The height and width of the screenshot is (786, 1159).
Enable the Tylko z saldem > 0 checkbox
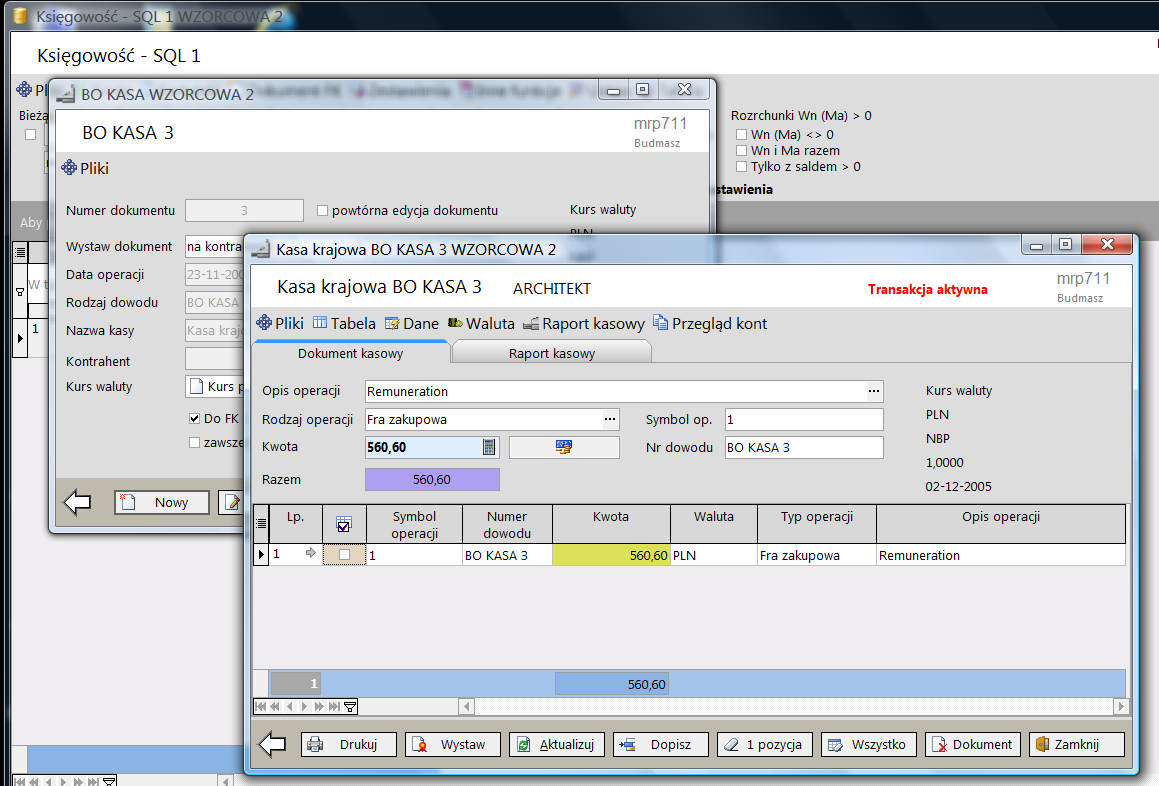741,167
